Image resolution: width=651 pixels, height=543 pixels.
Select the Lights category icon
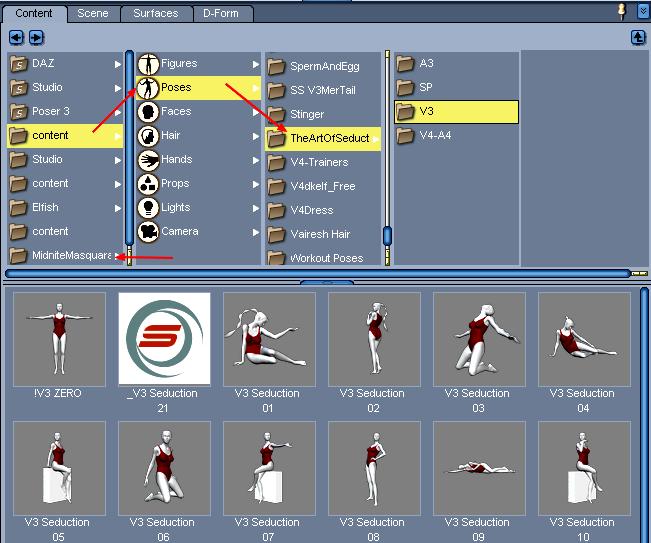pos(148,208)
